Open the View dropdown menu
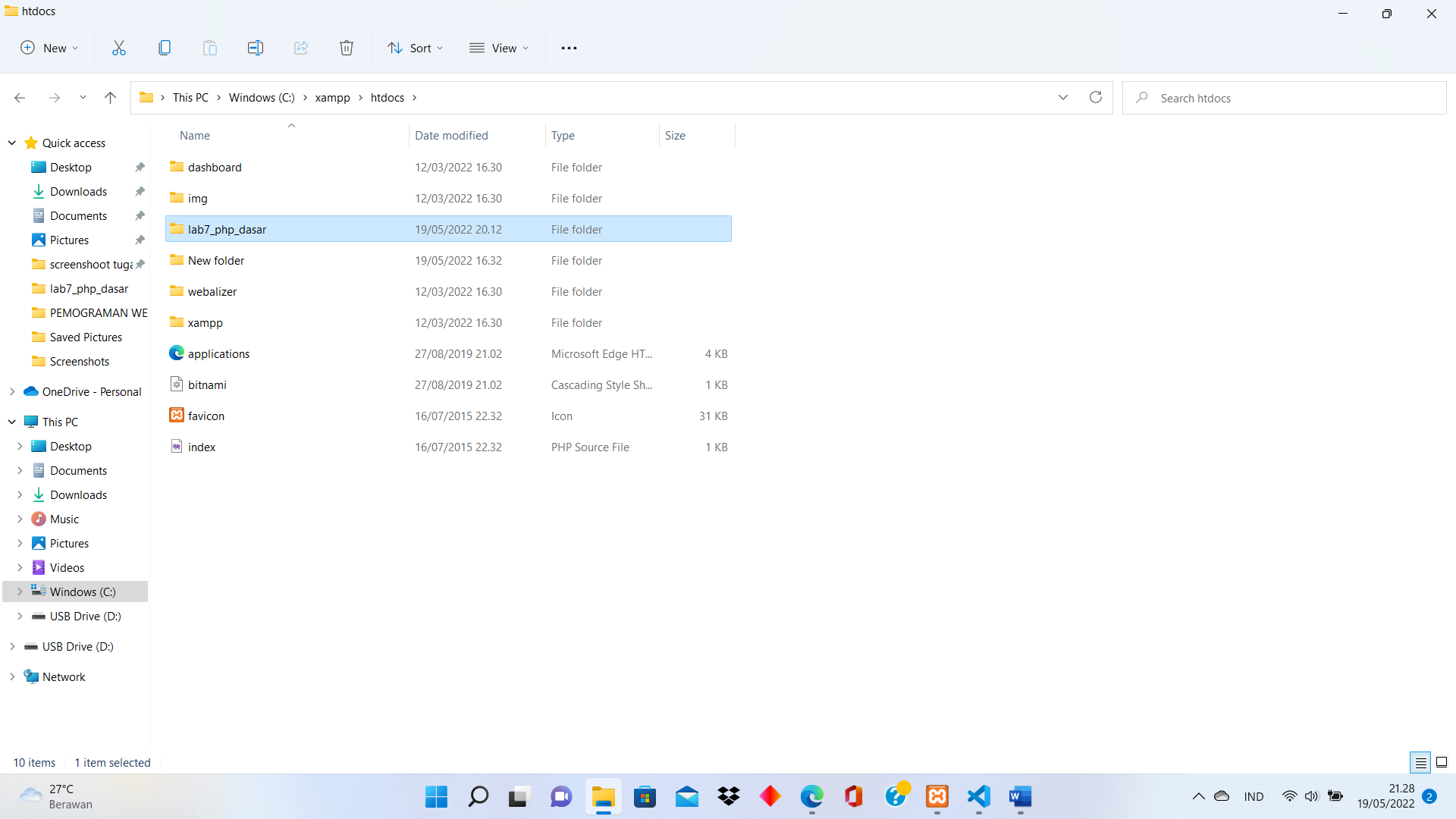This screenshot has width=1456, height=819. 499,48
